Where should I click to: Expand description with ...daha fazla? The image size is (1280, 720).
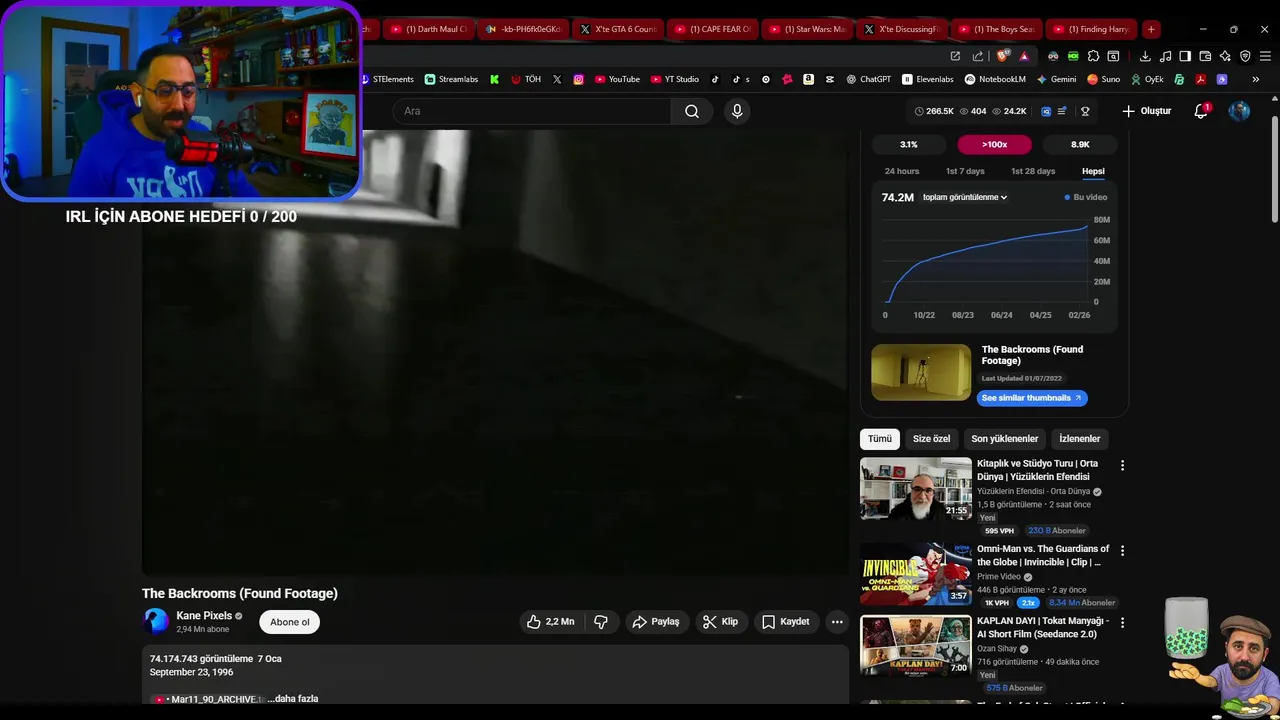(x=293, y=699)
